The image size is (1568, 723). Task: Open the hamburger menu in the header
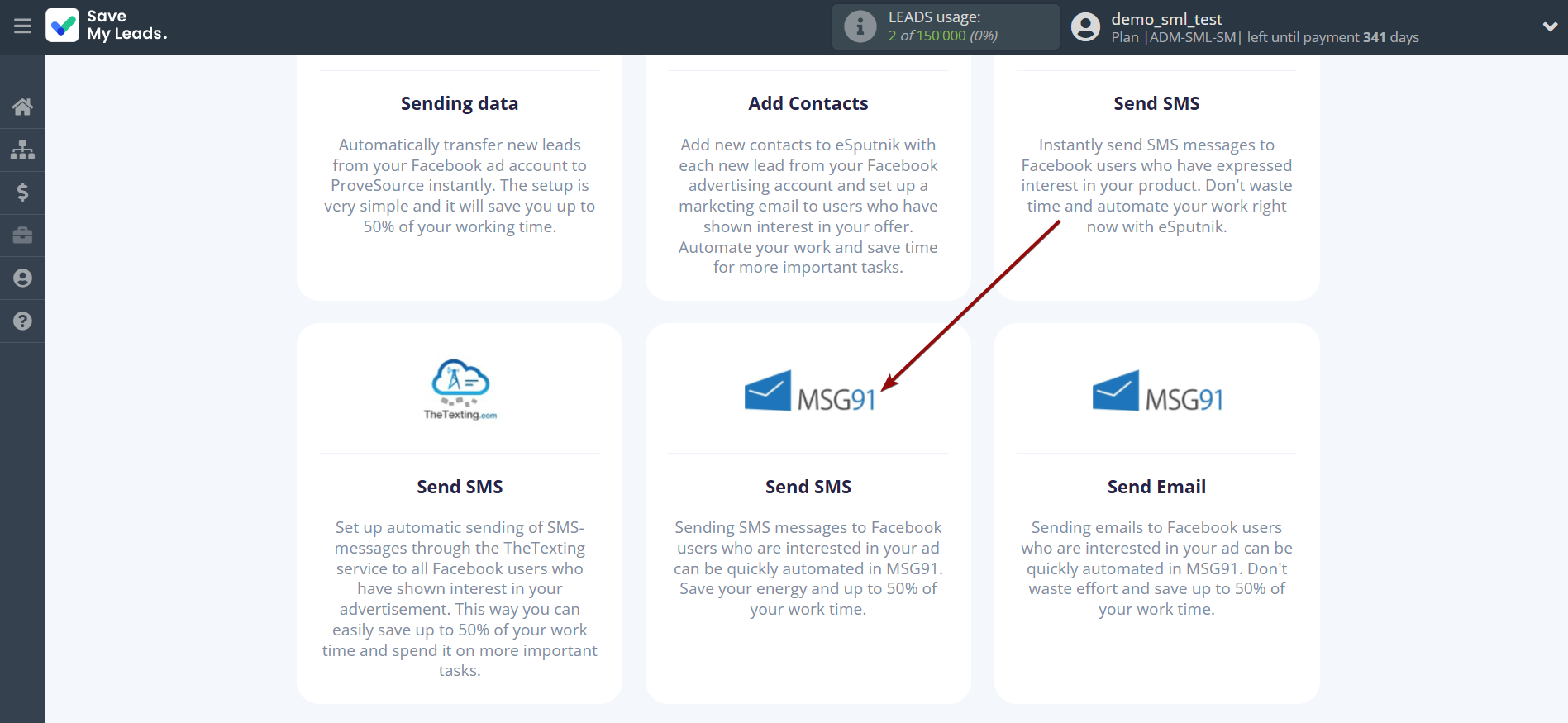tap(22, 26)
